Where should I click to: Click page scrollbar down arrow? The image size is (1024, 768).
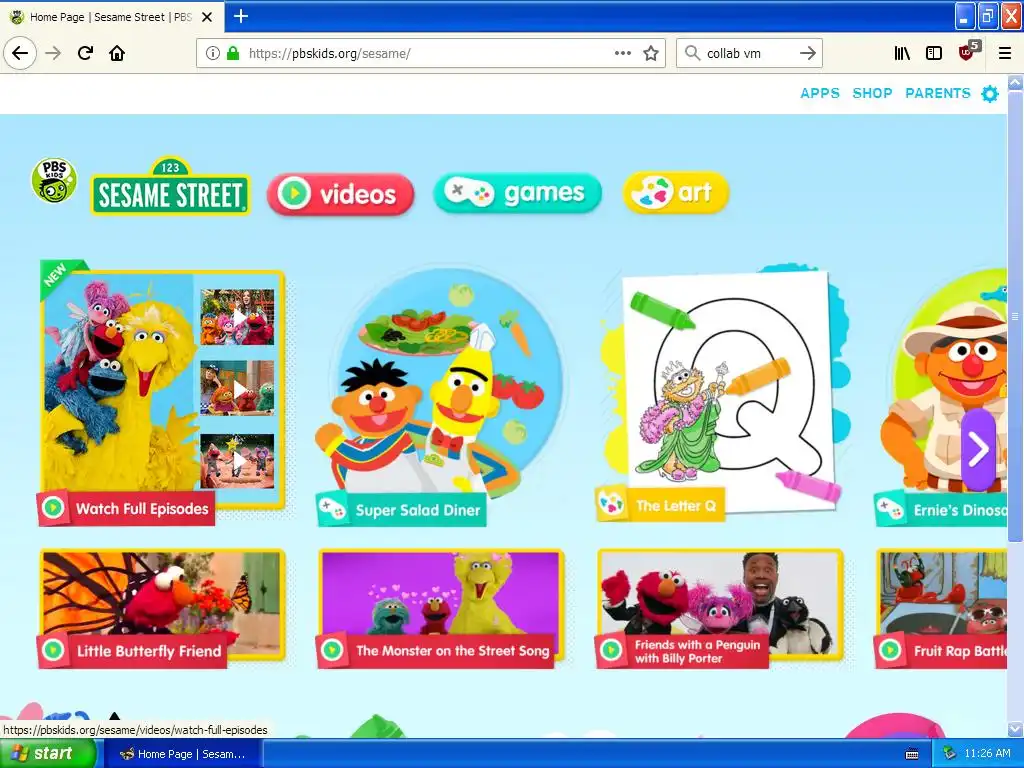point(1016,729)
